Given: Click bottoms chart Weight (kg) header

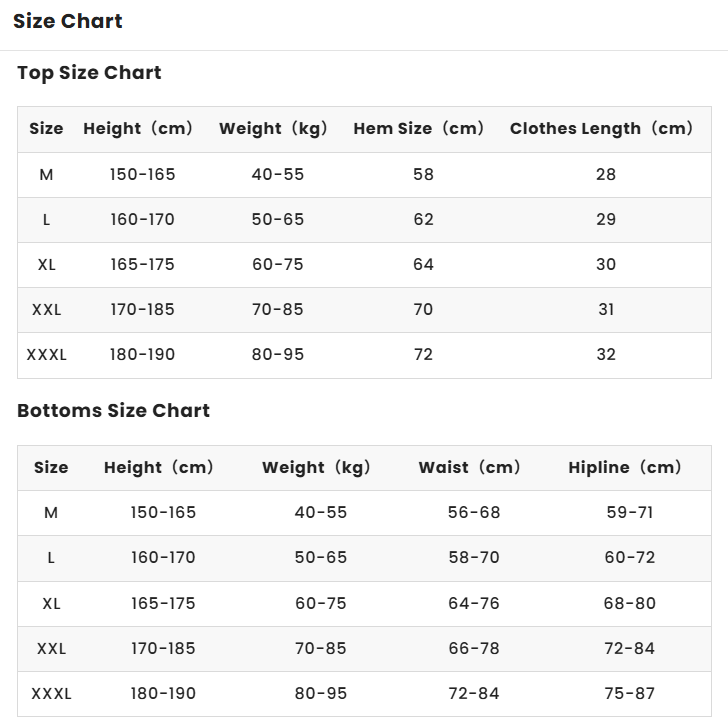Looking at the screenshot, I should [x=316, y=467].
